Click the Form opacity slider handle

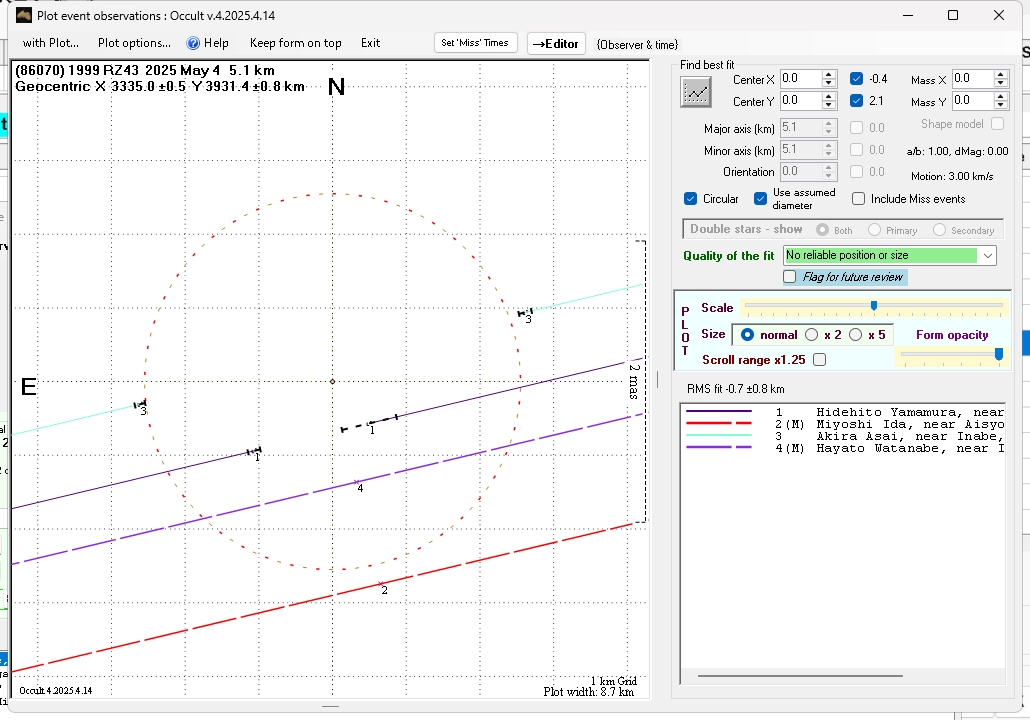coord(998,353)
